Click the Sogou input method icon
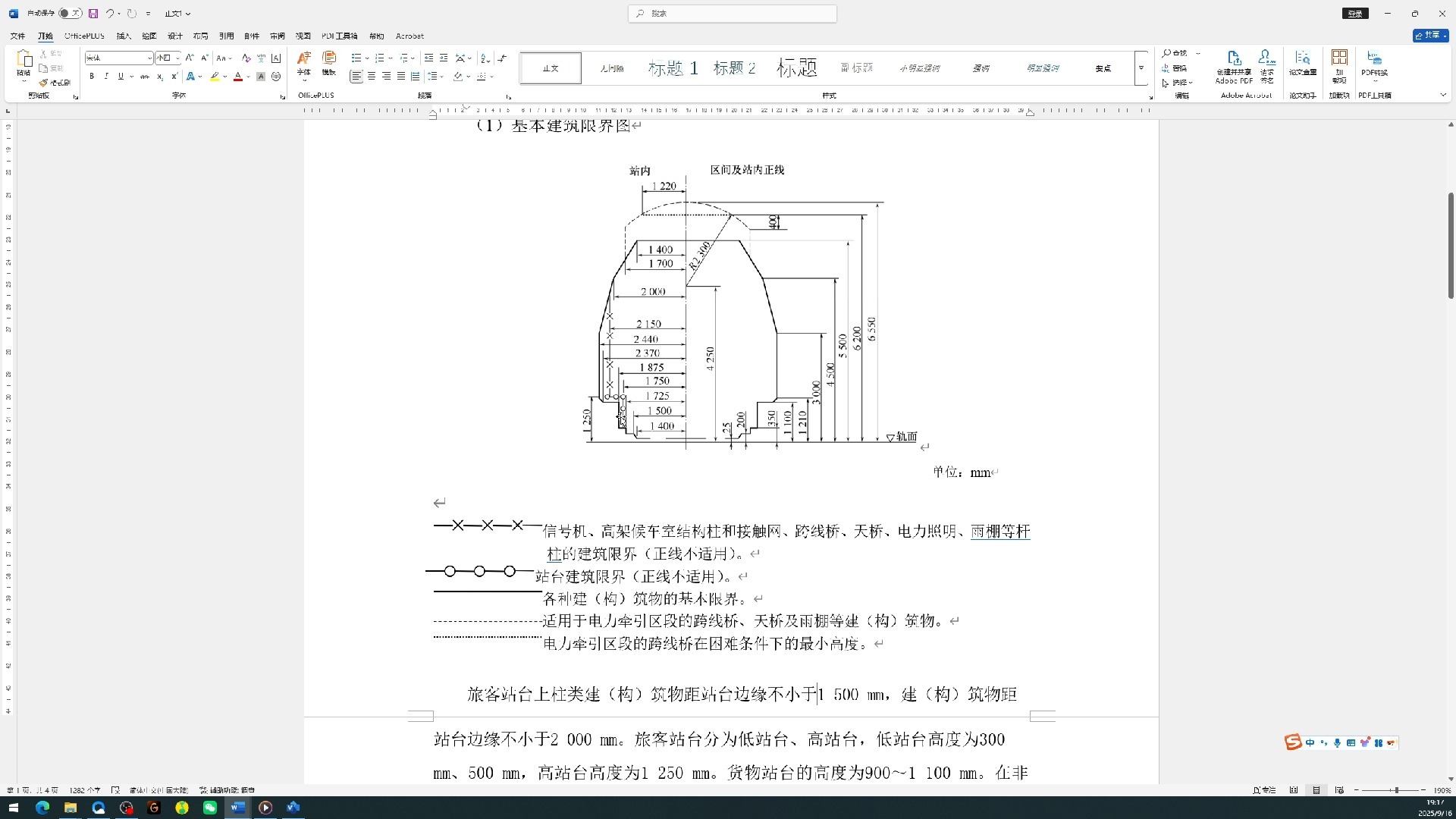This screenshot has height=819, width=1456. 1293,742
